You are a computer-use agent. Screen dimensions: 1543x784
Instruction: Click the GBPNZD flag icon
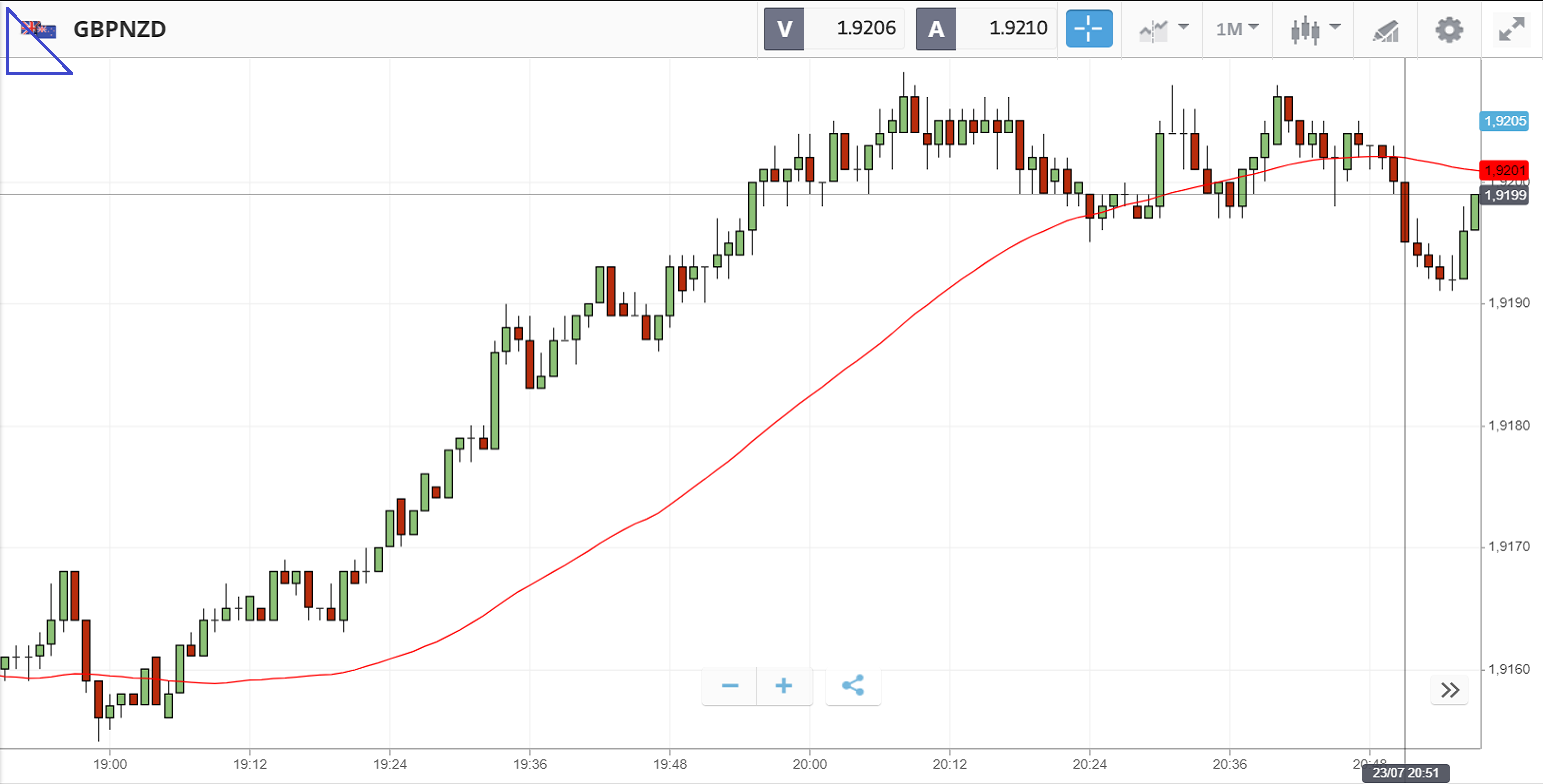(39, 29)
